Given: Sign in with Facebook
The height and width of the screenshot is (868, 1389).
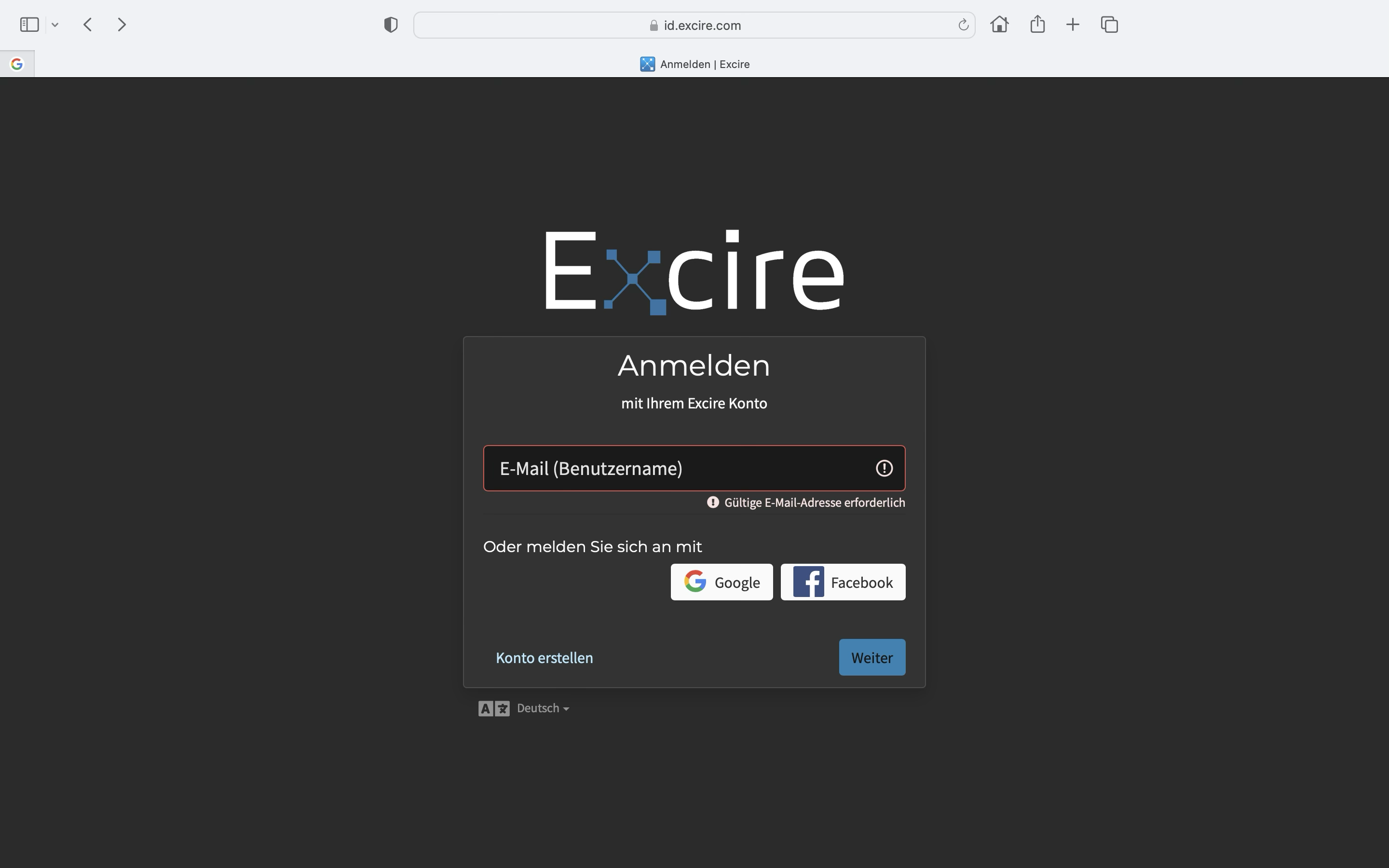Looking at the screenshot, I should (843, 582).
